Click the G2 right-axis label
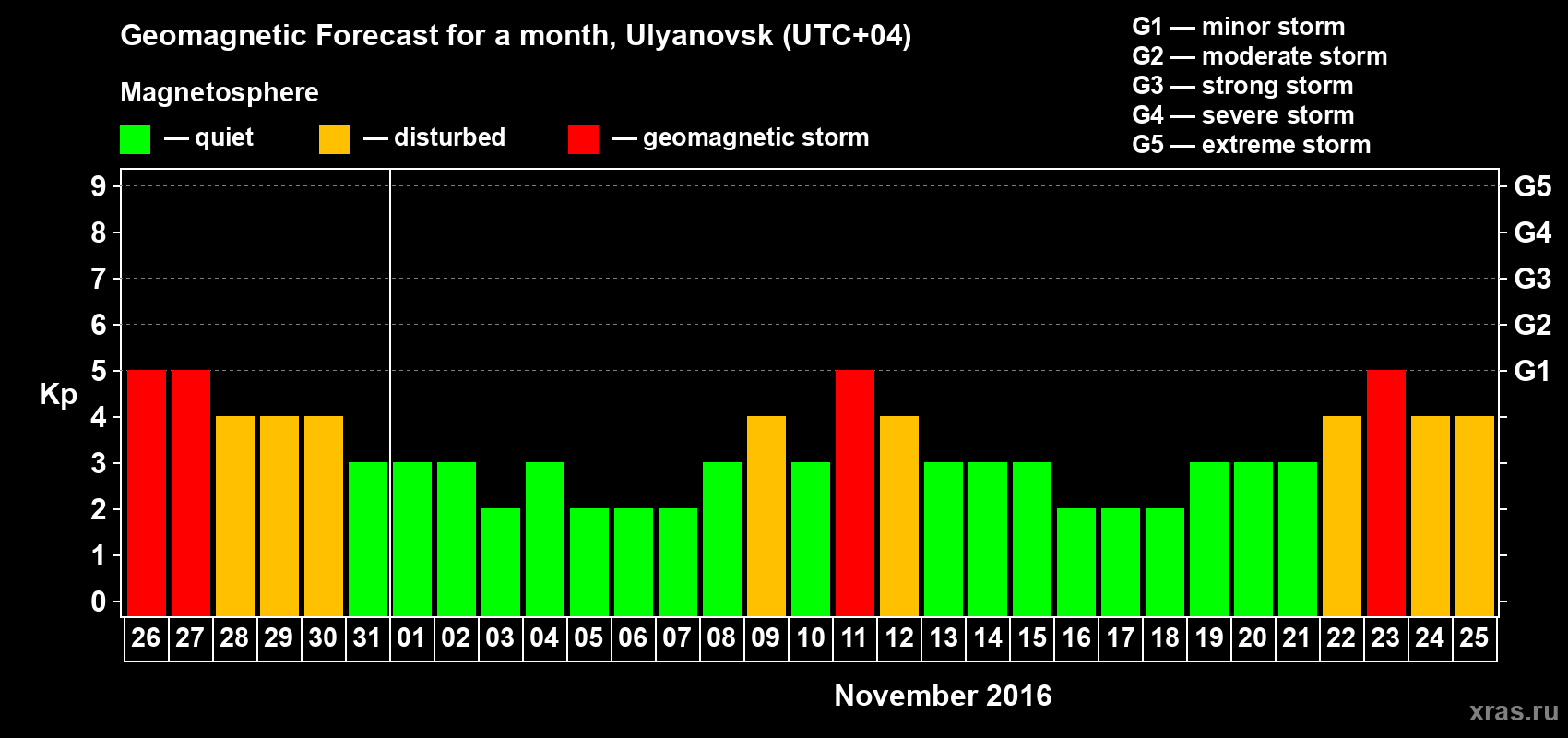 coord(1533,325)
